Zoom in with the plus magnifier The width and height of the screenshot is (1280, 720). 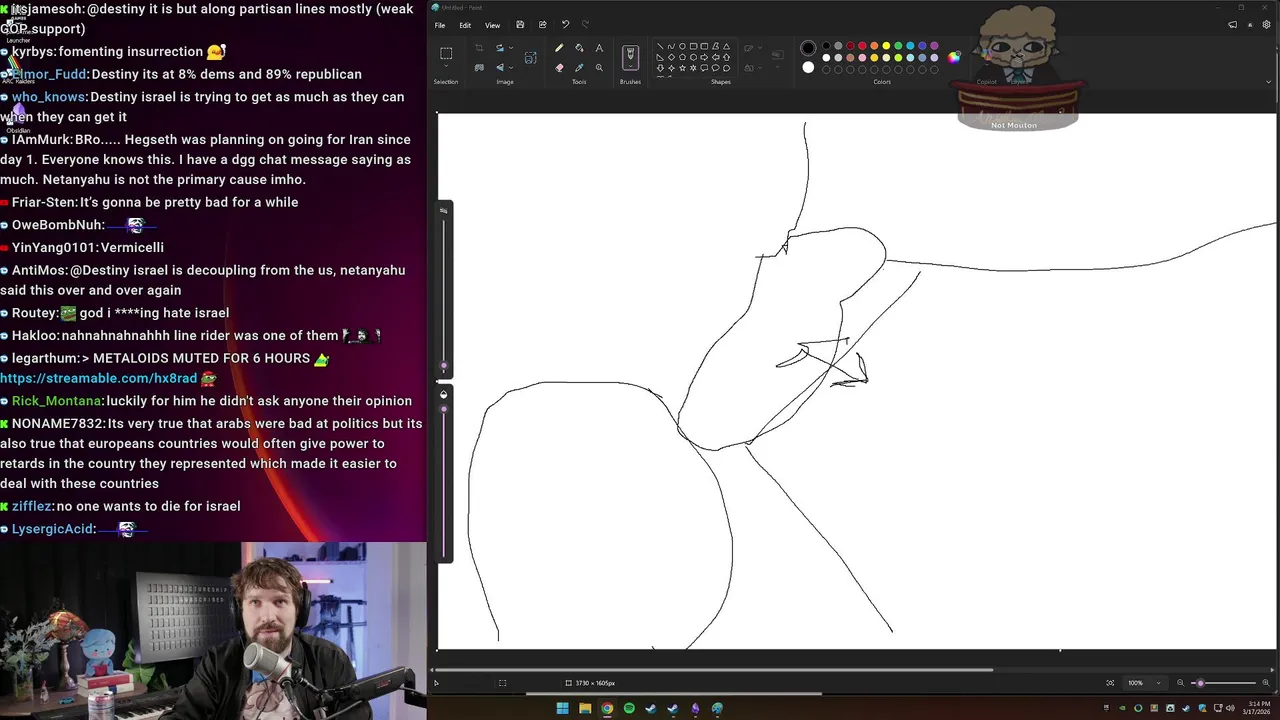[1265, 683]
